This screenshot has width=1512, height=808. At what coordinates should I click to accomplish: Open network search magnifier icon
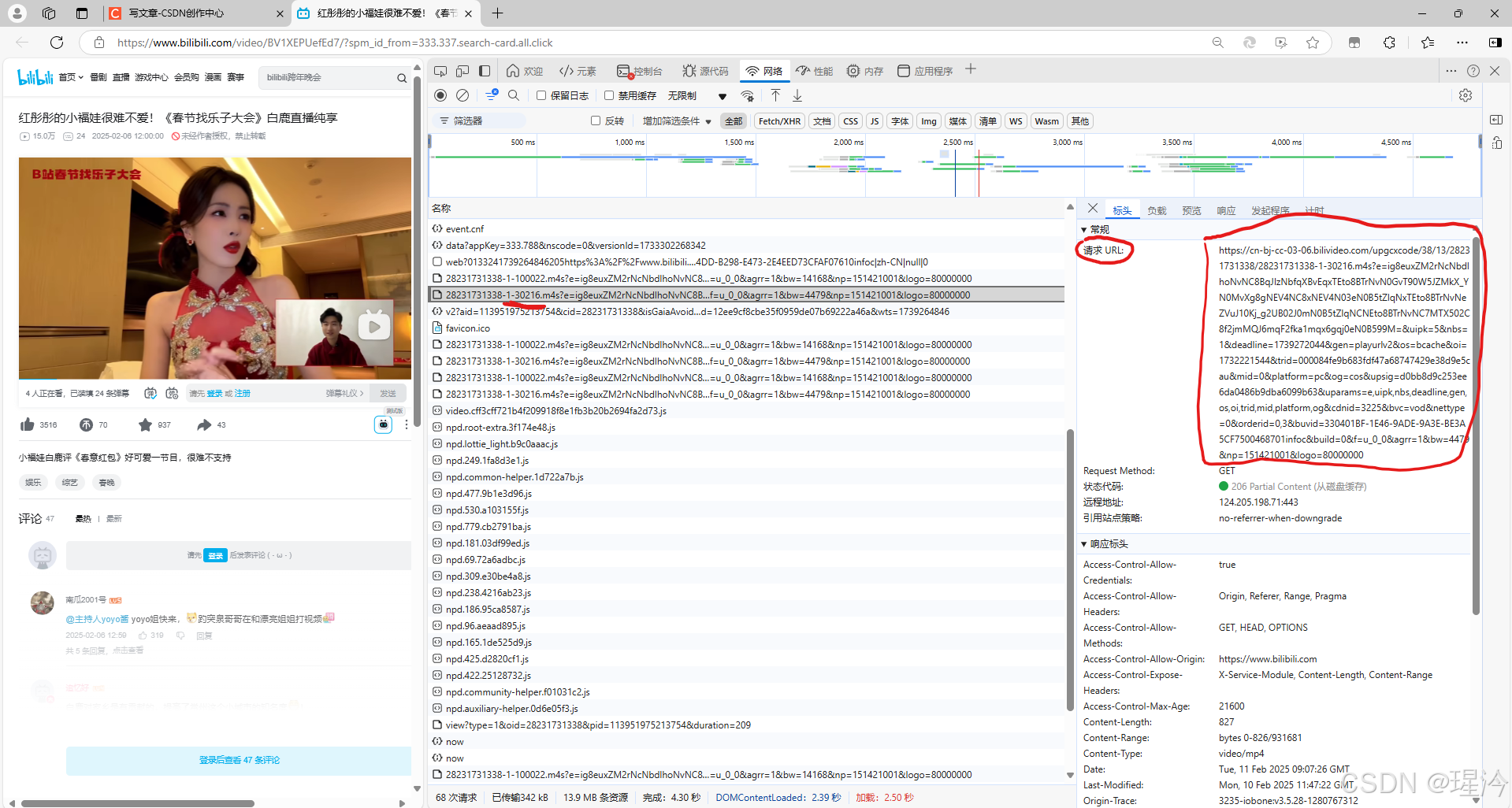[x=514, y=95]
